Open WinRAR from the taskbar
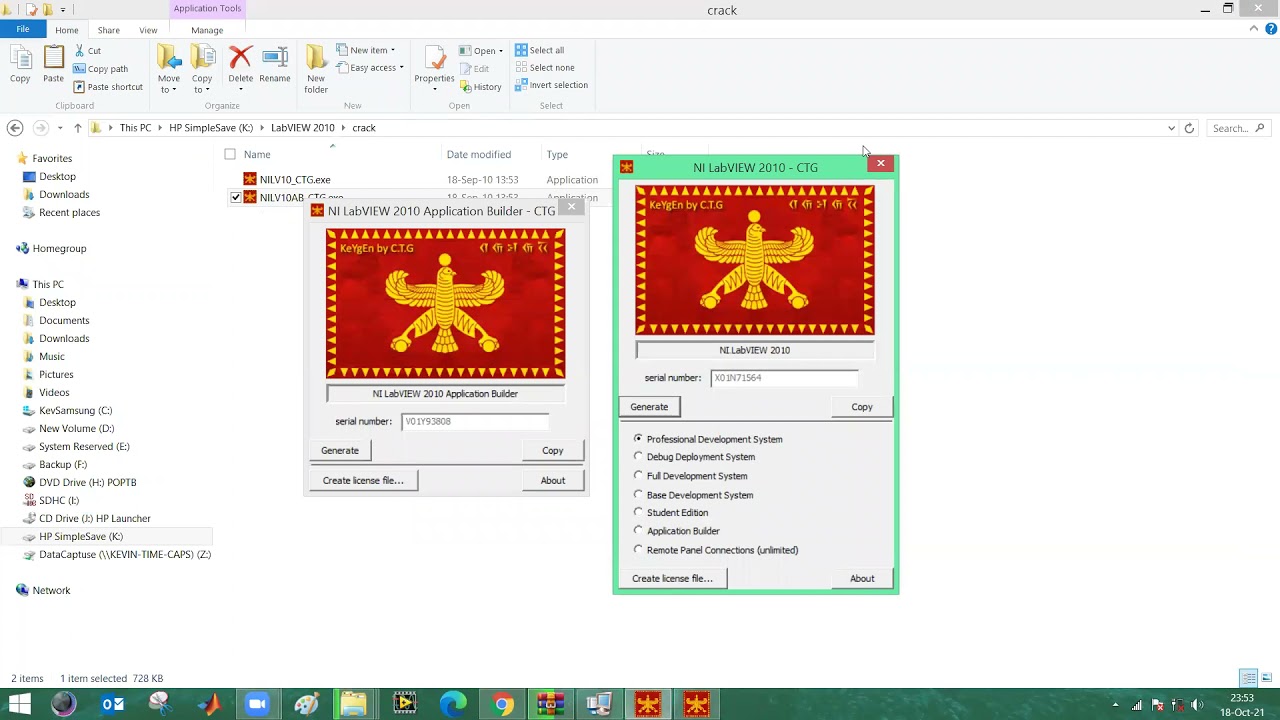This screenshot has width=1280, height=720. pos(550,704)
